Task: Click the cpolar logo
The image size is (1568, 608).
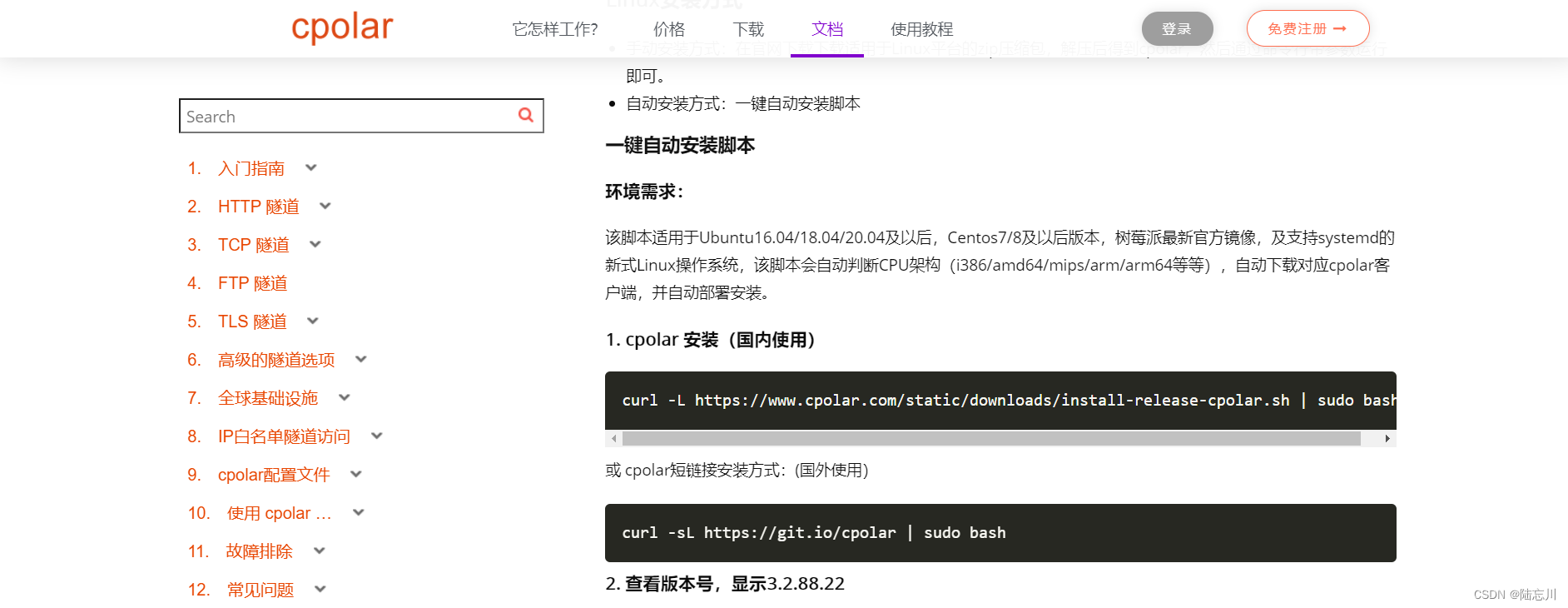Action: [342, 28]
